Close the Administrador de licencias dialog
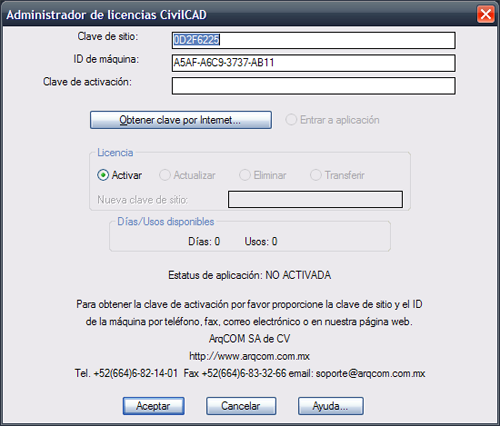 click(x=486, y=14)
